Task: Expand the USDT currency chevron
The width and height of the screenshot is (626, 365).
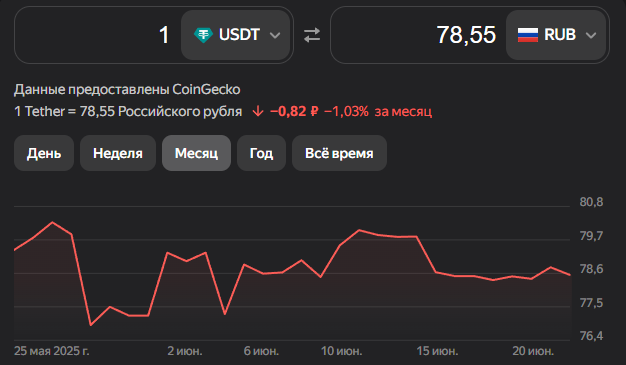Action: point(275,36)
